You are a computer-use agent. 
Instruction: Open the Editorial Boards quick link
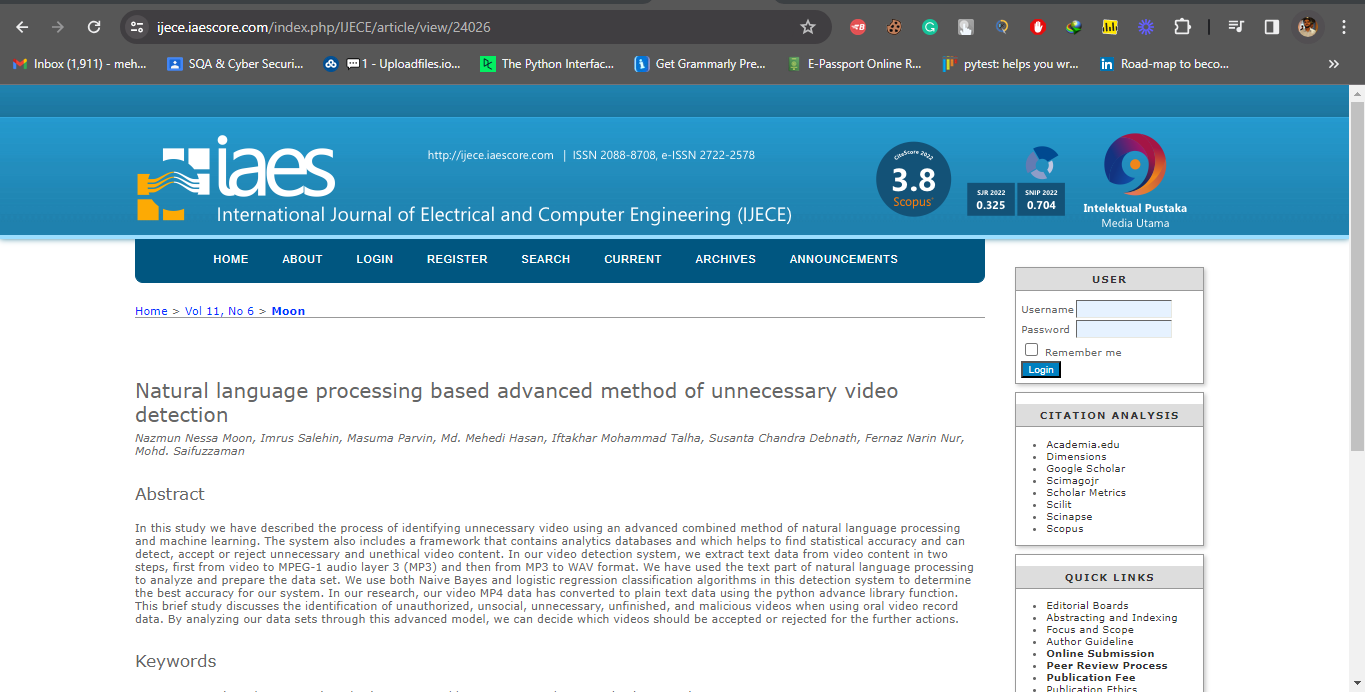click(x=1087, y=606)
